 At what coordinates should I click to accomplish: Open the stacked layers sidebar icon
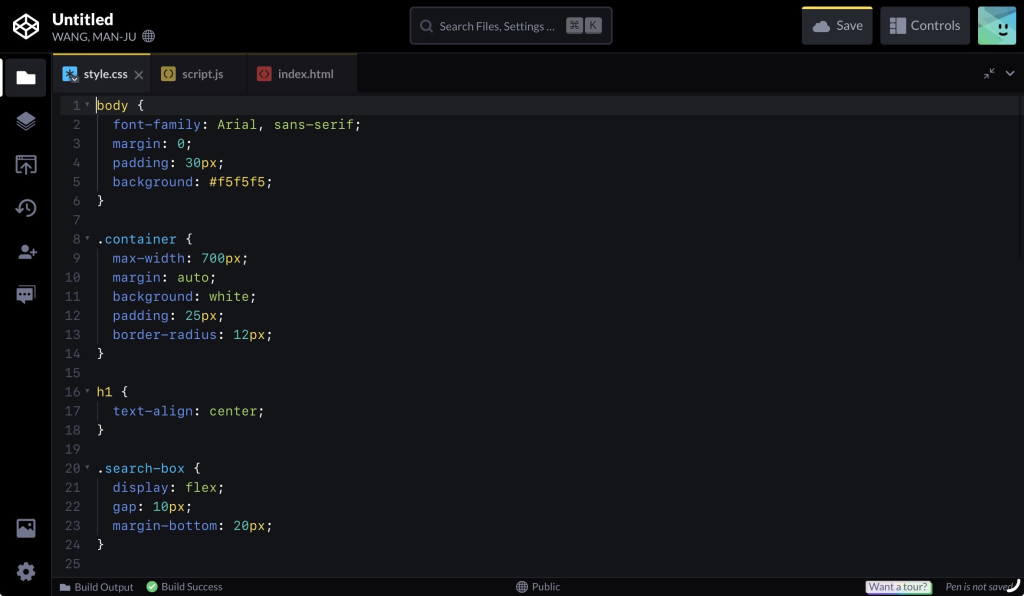[x=26, y=121]
